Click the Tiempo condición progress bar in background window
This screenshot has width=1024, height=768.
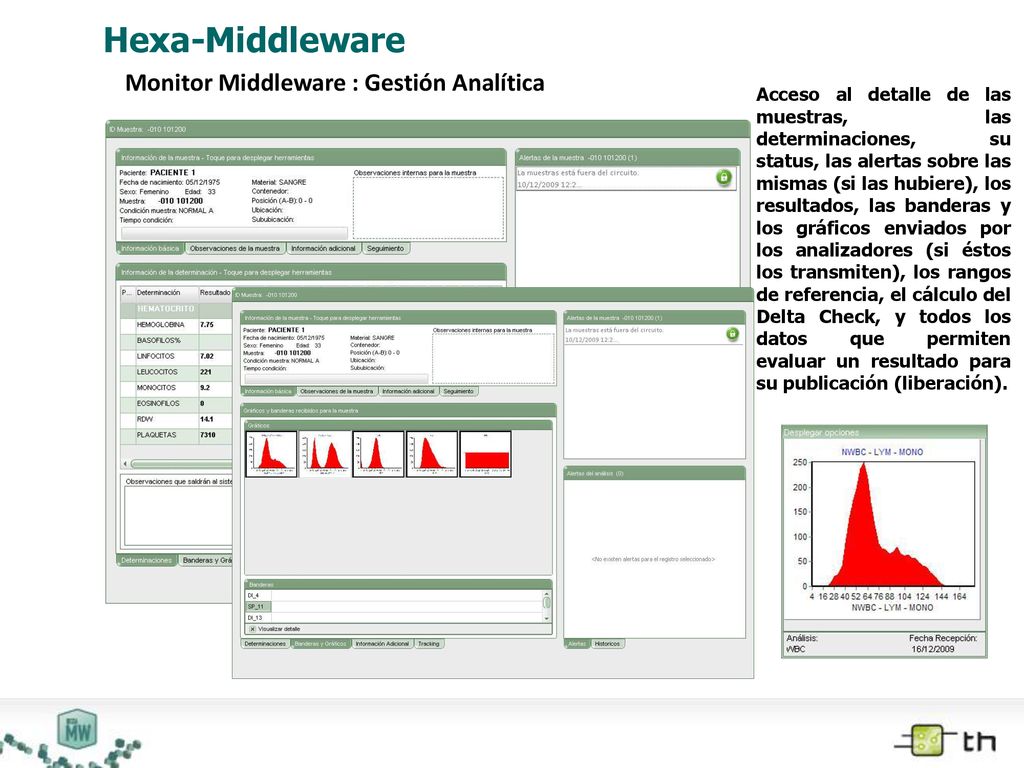point(234,232)
